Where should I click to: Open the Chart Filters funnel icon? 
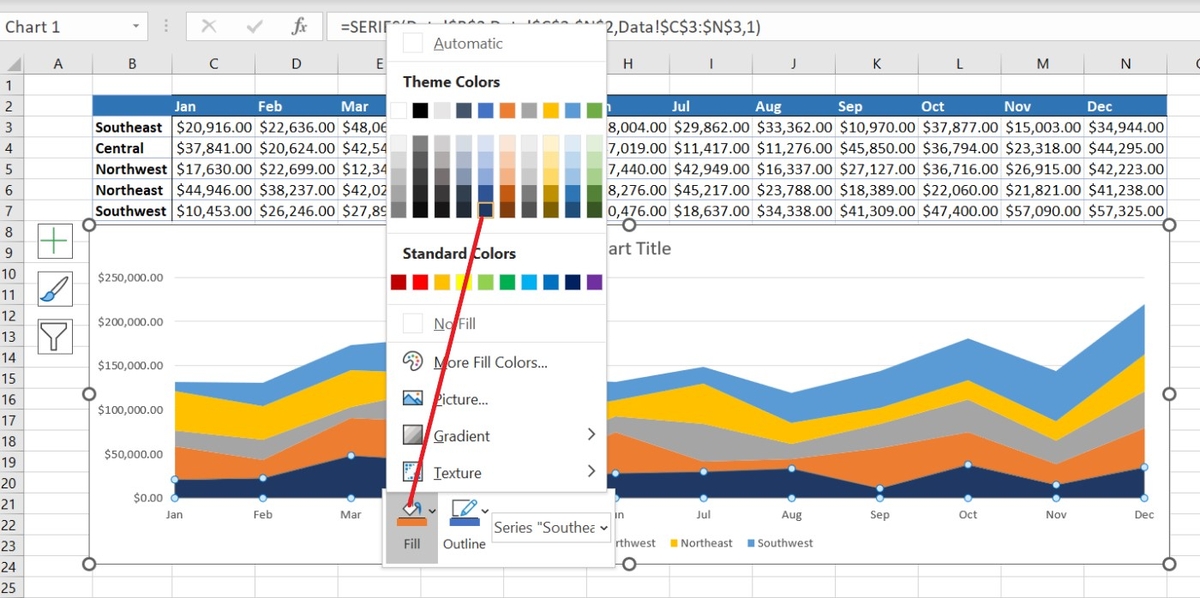[x=54, y=337]
